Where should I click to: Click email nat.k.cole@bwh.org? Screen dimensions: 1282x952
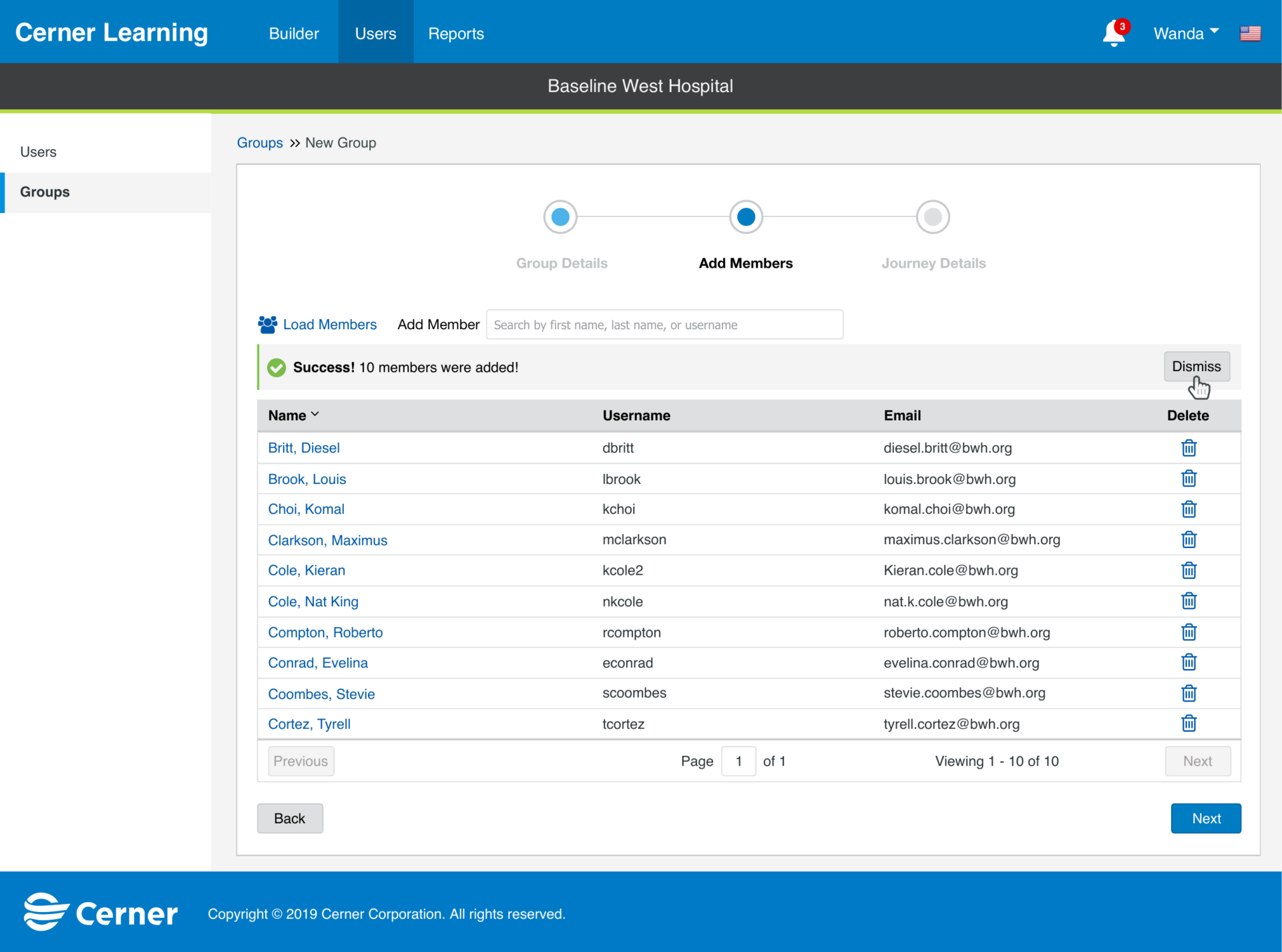pyautogui.click(x=945, y=602)
